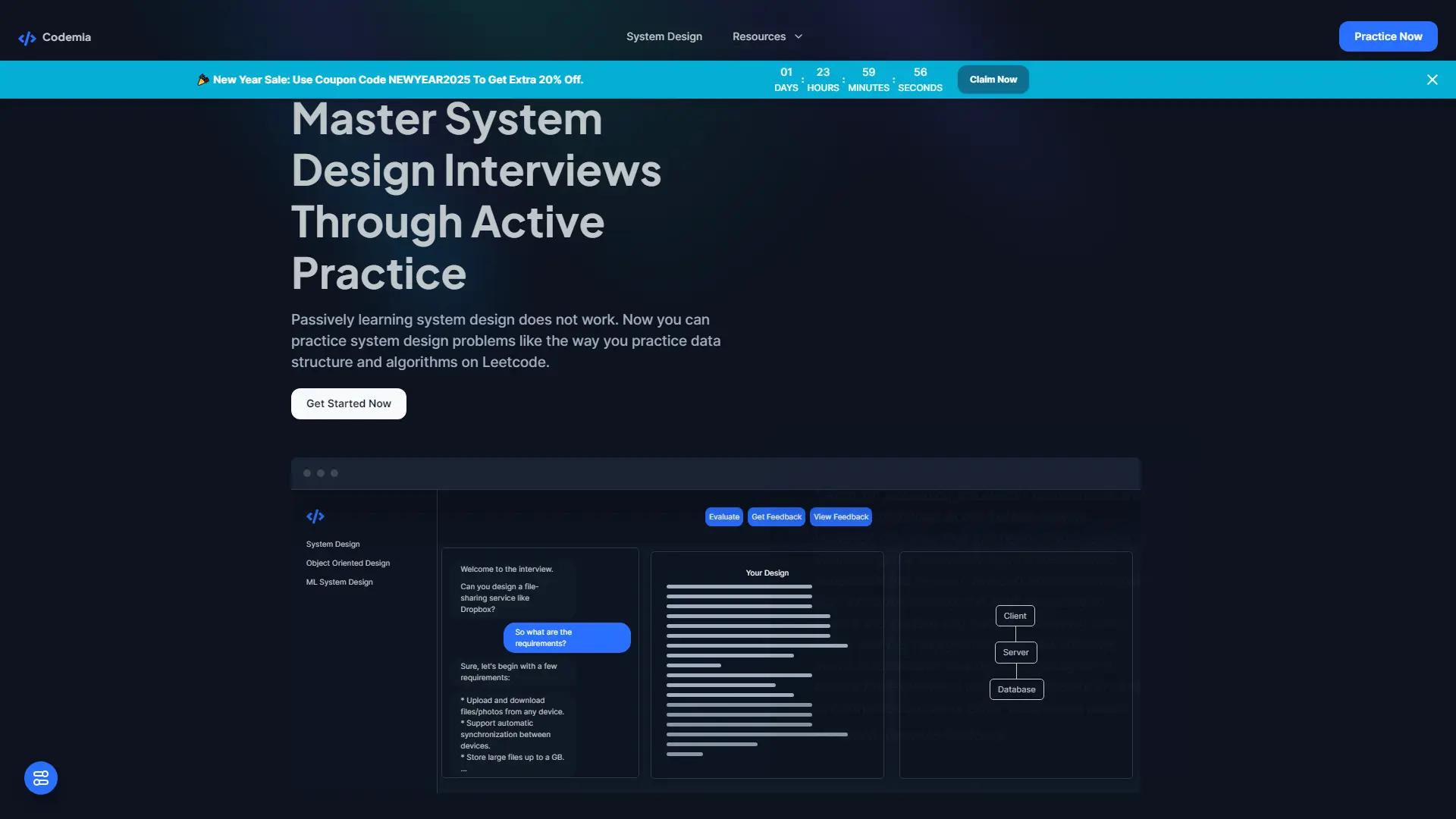Viewport: 1456px width, 819px height.
Task: Expand the System Design sidebar section
Action: pyautogui.click(x=332, y=544)
